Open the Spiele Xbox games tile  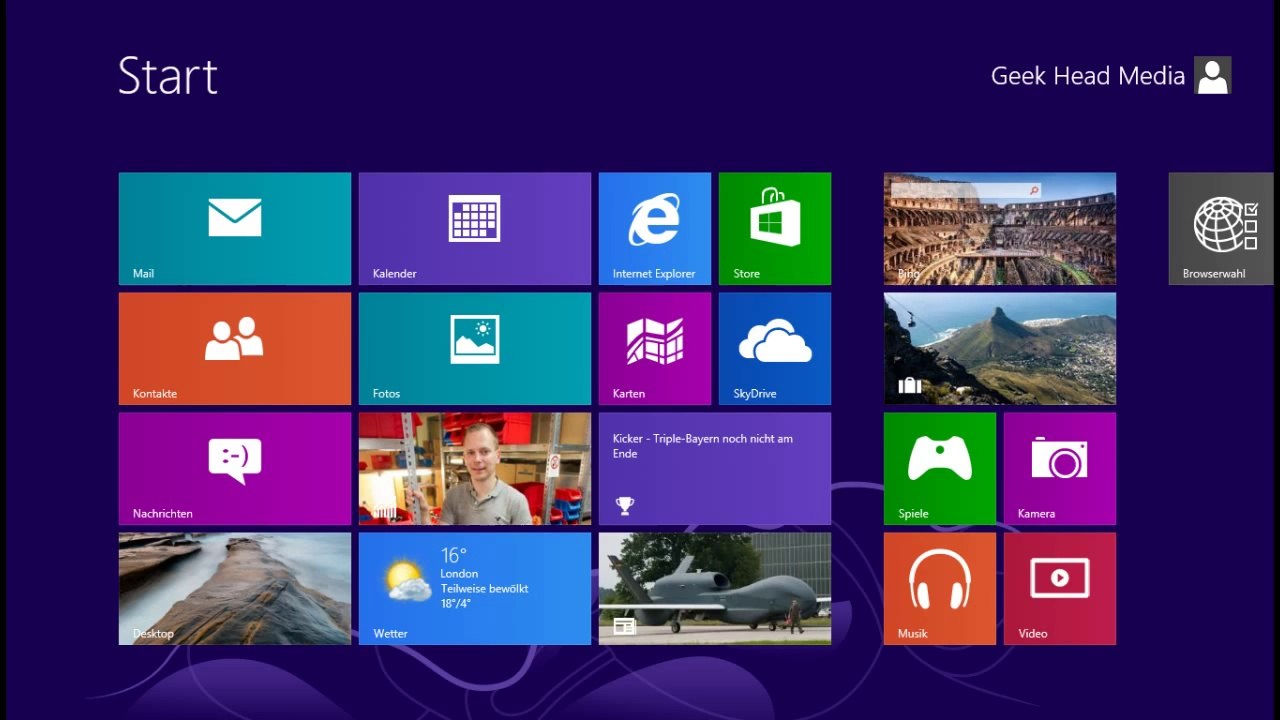[x=940, y=469]
